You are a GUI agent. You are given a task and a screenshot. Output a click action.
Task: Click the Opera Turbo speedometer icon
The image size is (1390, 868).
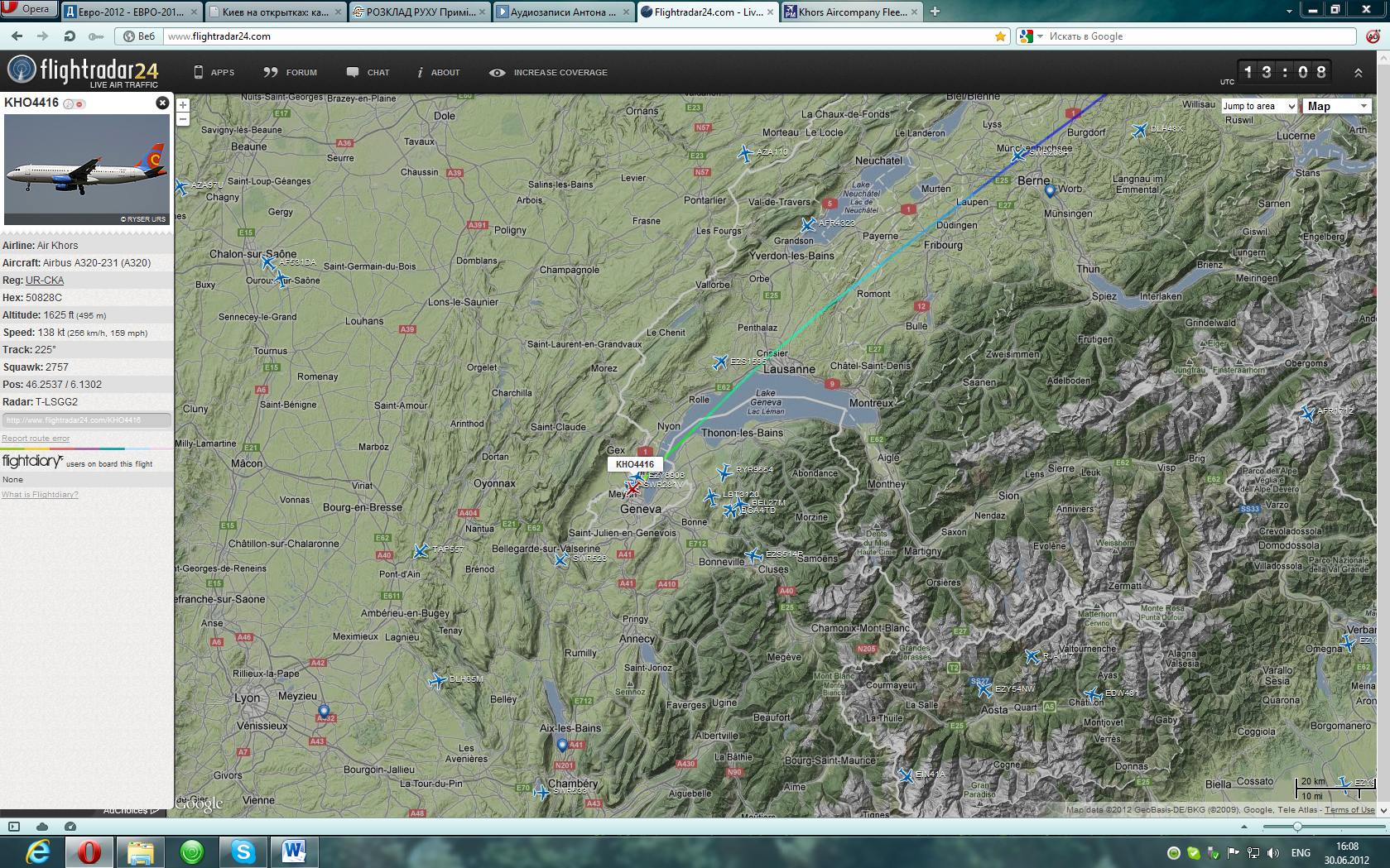coord(70,827)
